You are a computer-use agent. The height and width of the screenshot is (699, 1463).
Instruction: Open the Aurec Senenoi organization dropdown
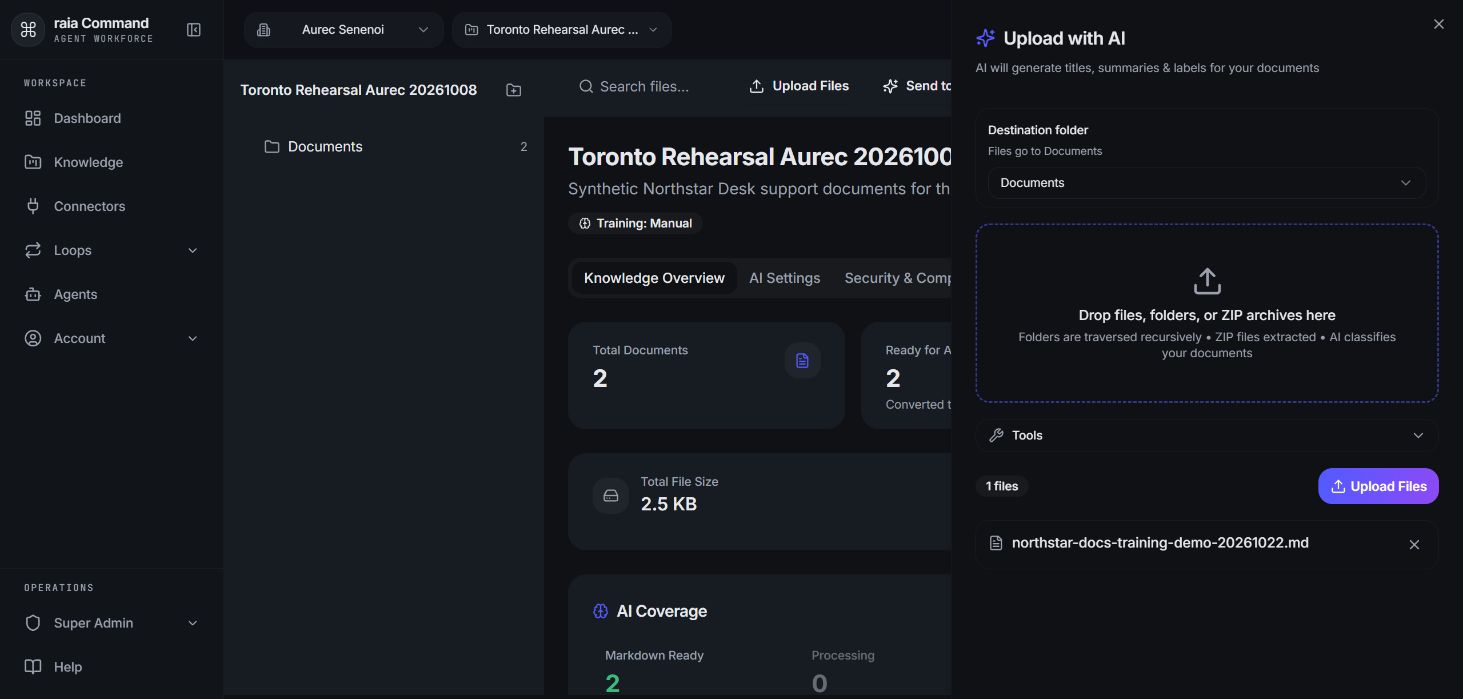click(x=343, y=30)
